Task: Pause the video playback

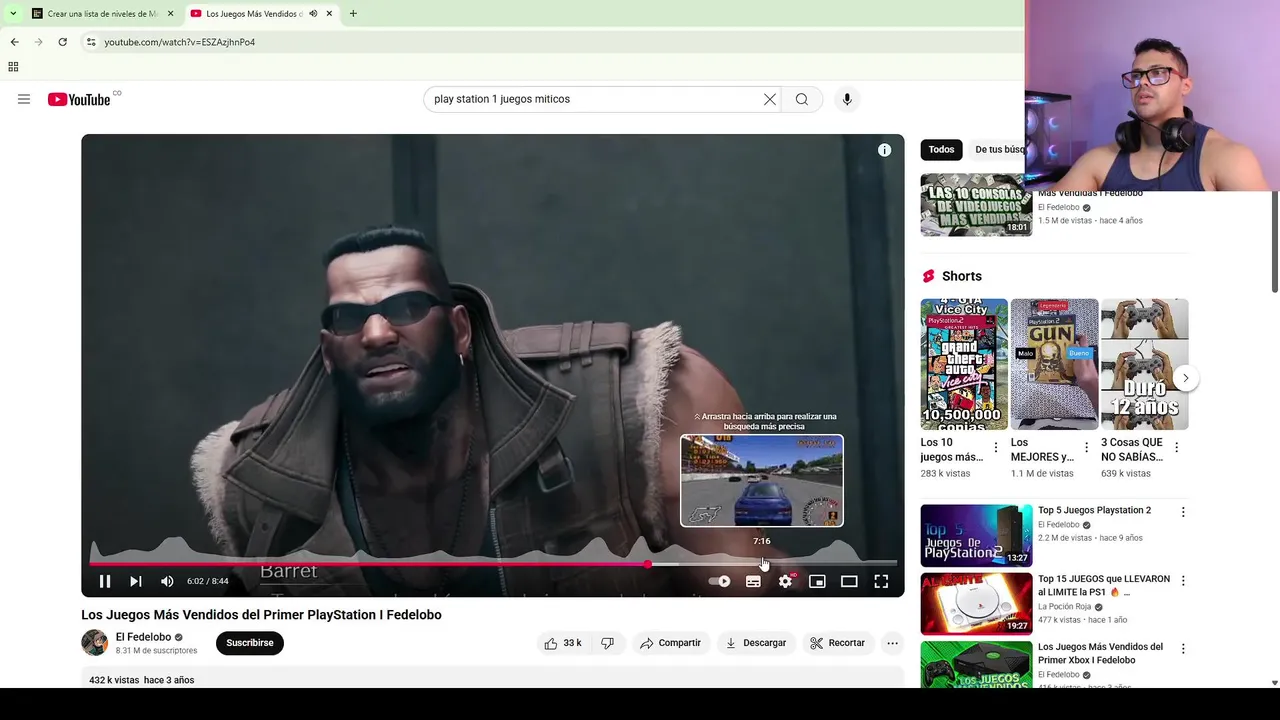Action: (x=105, y=581)
